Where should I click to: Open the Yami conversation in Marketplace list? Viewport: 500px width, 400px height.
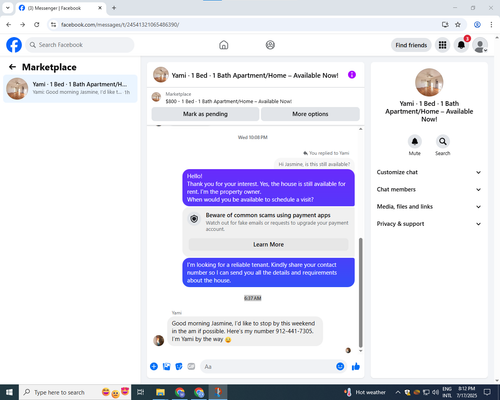point(70,88)
